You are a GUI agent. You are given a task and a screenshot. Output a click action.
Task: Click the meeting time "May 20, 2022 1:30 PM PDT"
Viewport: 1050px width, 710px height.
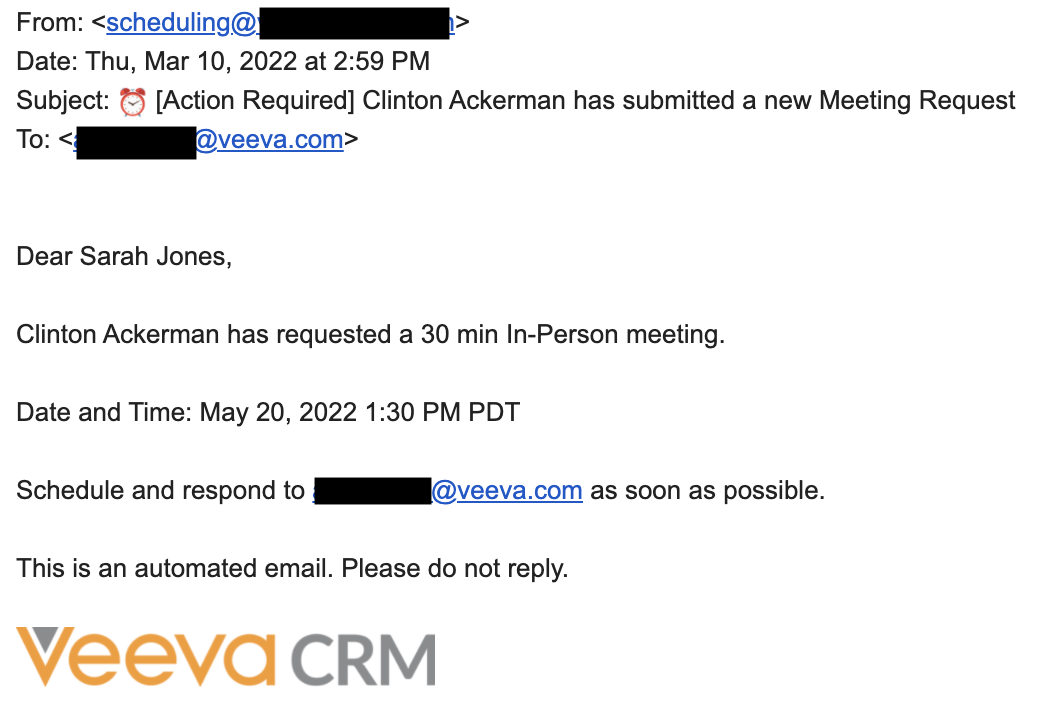point(360,413)
